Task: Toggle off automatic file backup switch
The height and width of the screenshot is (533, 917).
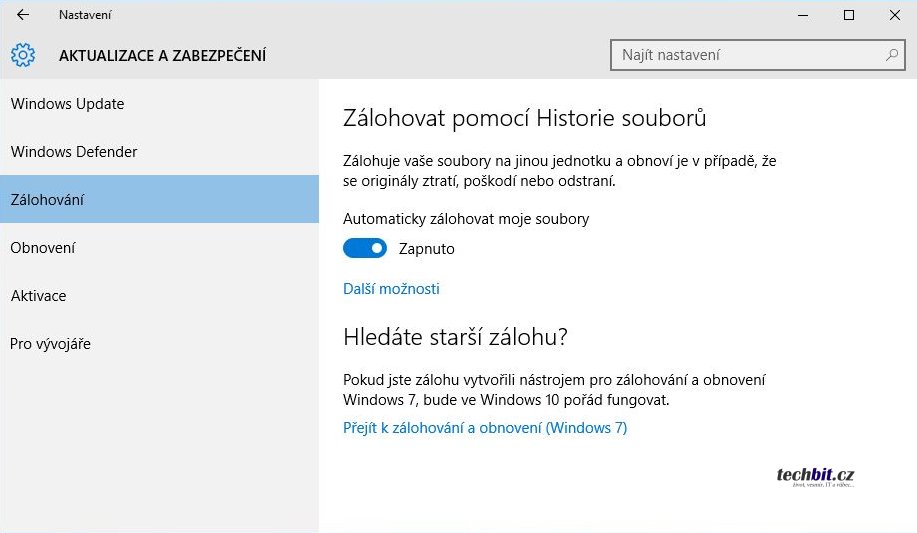Action: point(365,248)
